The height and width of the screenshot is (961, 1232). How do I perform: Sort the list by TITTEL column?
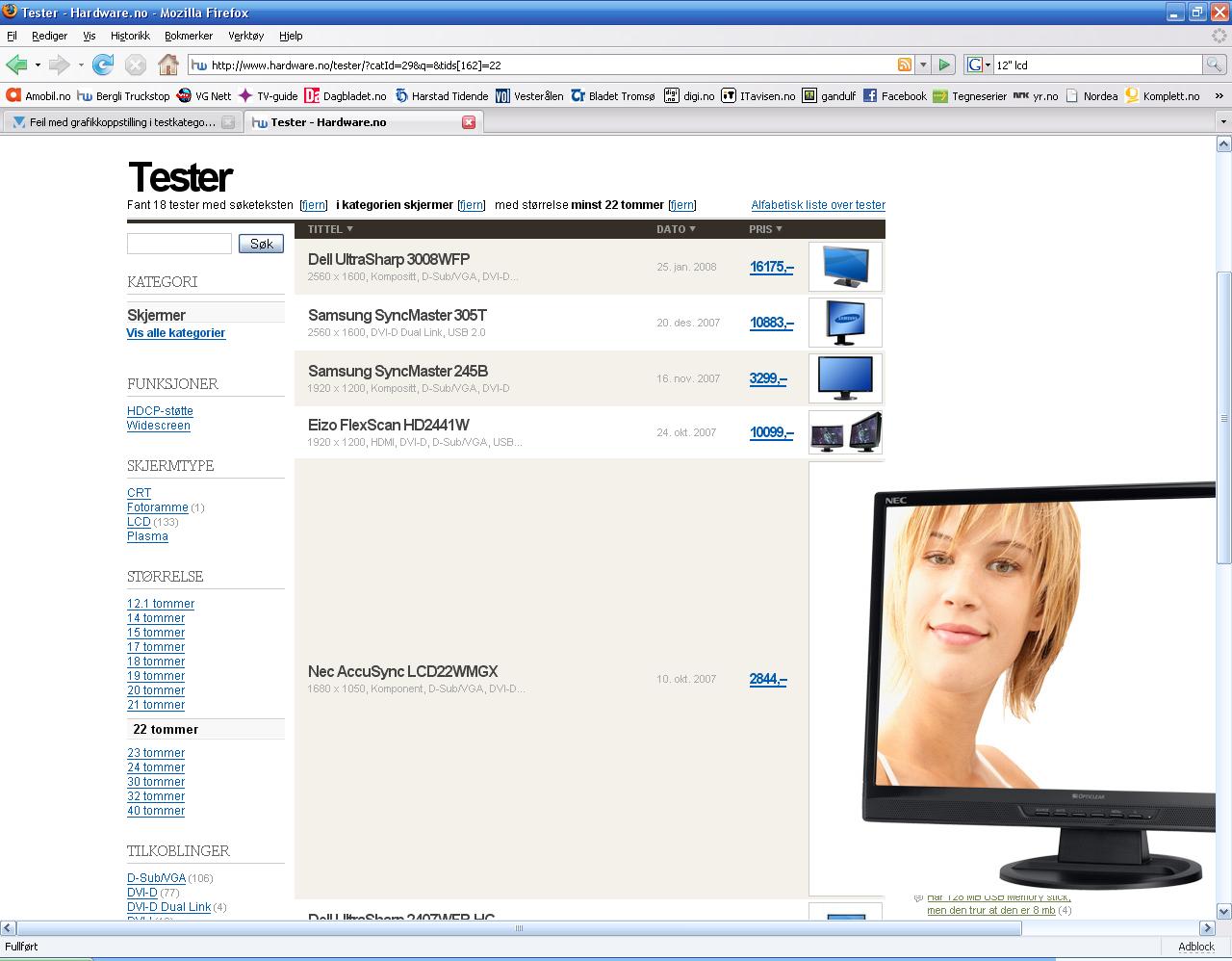pyautogui.click(x=330, y=229)
